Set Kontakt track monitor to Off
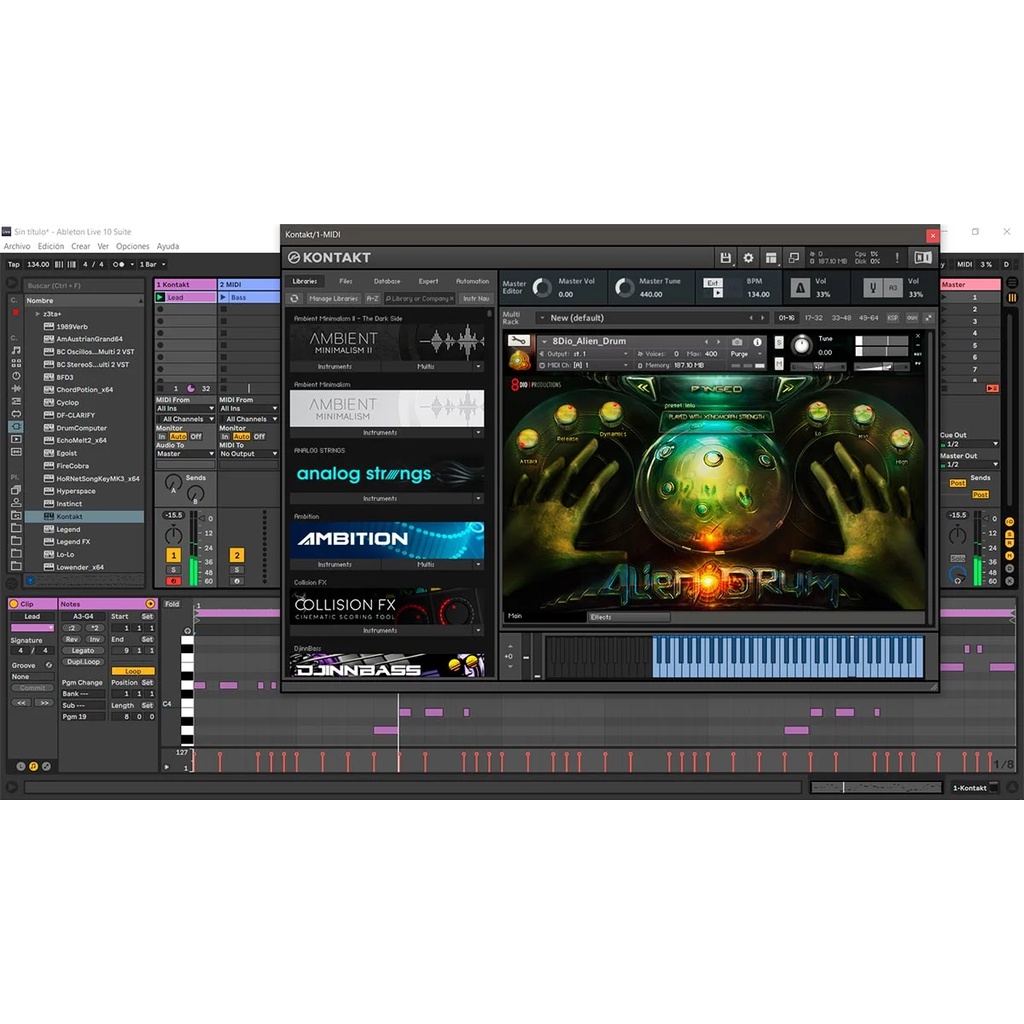Viewport: 1024px width, 1024px height. (x=196, y=436)
